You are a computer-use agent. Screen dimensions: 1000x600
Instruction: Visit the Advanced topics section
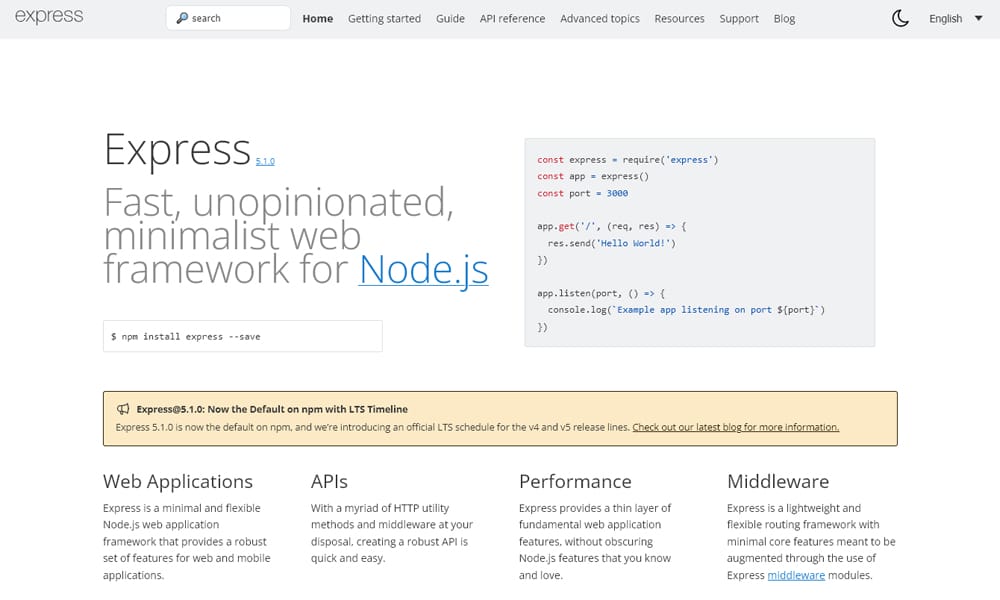point(599,18)
